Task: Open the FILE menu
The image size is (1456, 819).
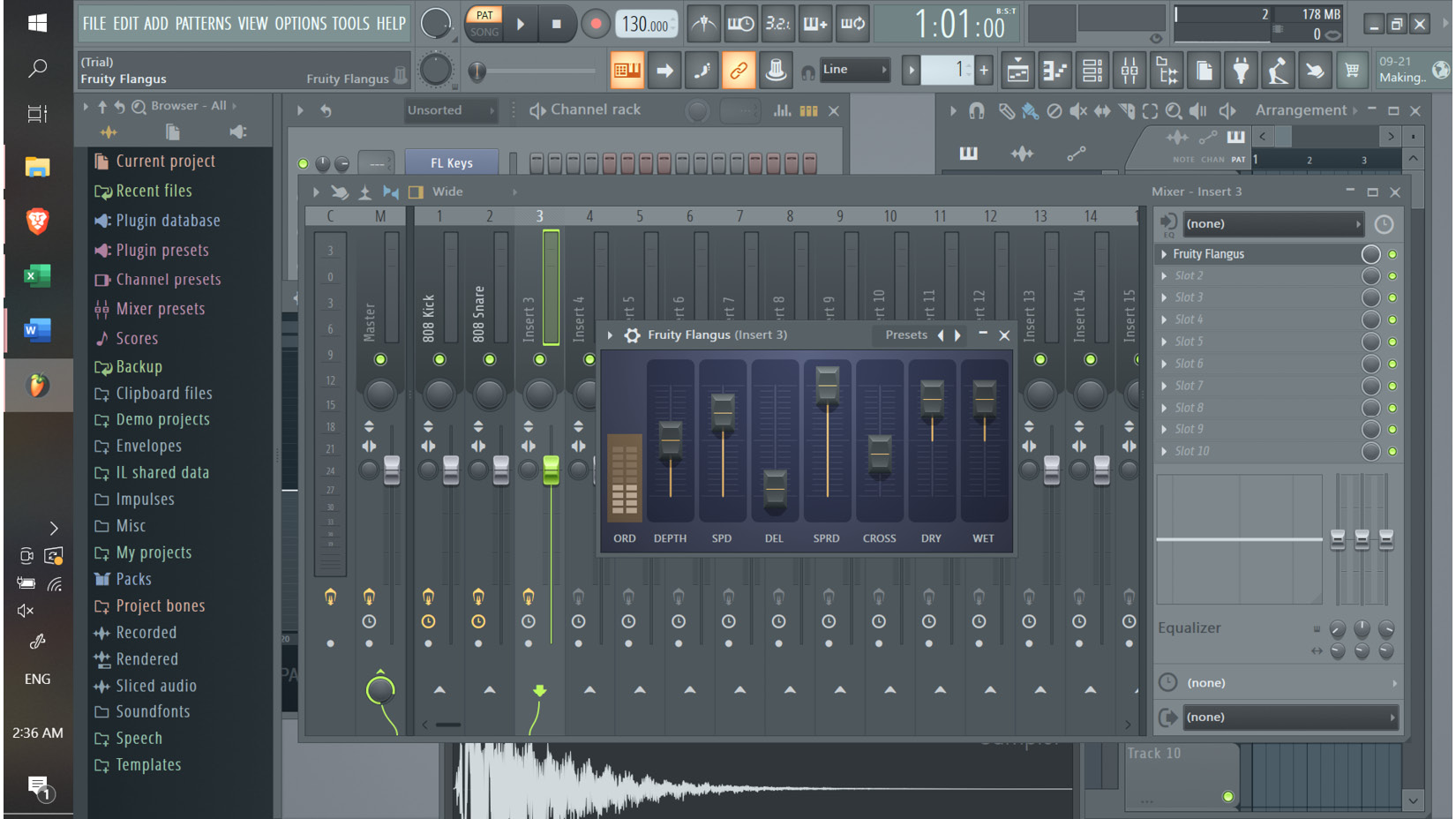Action: point(94,24)
